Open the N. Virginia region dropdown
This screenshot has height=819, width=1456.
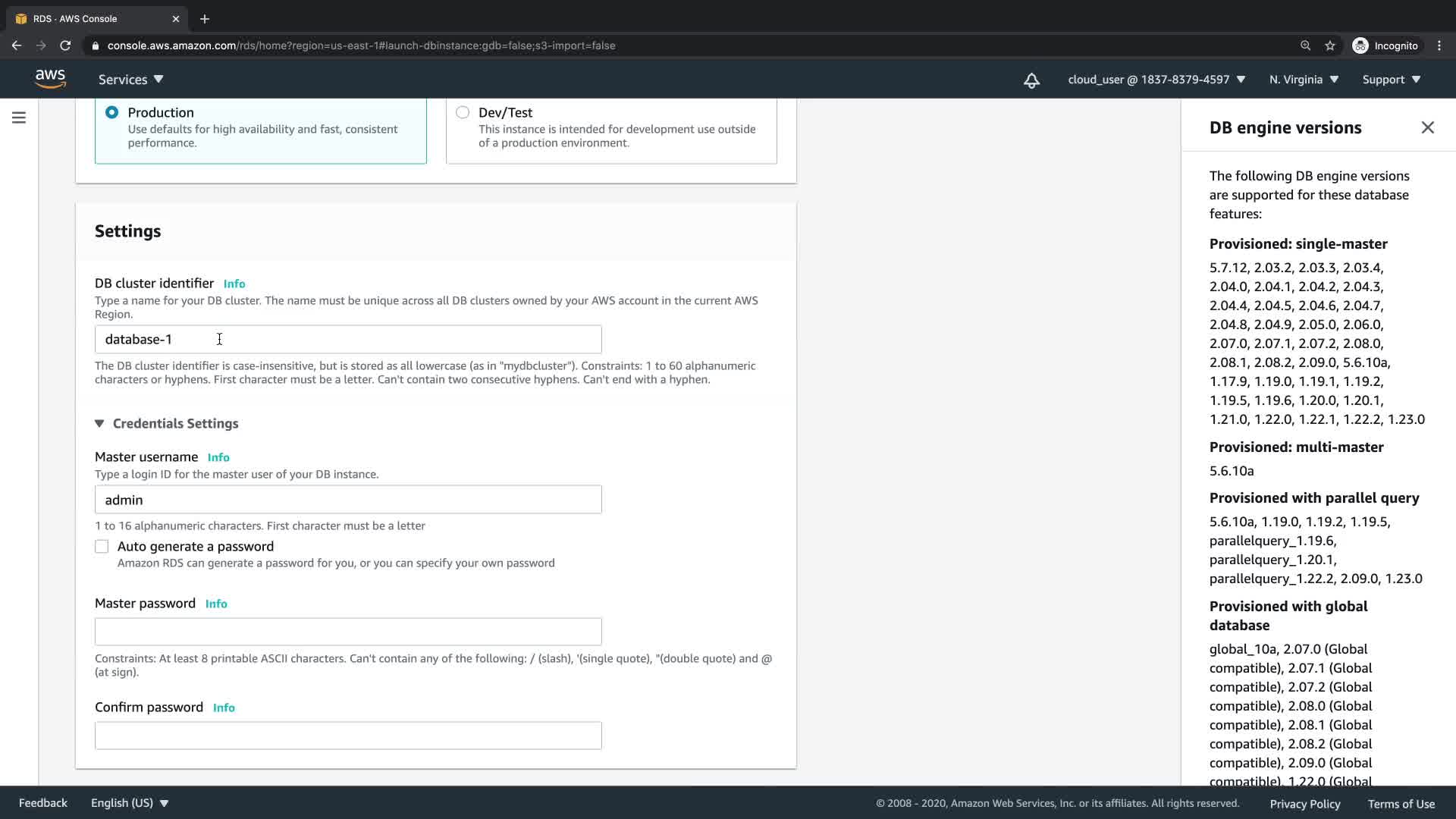point(1304,80)
